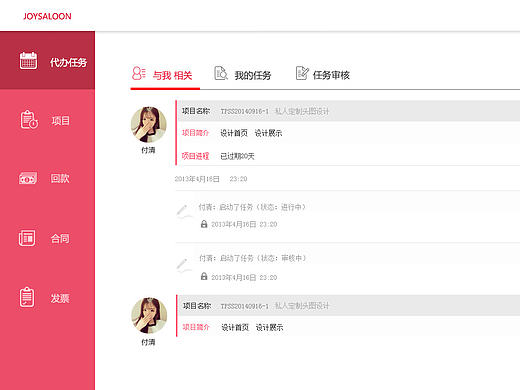Viewport: 520px width, 390px height.
Task: Click log entry 启动了任务（状态：进行中）
Action: (252, 207)
